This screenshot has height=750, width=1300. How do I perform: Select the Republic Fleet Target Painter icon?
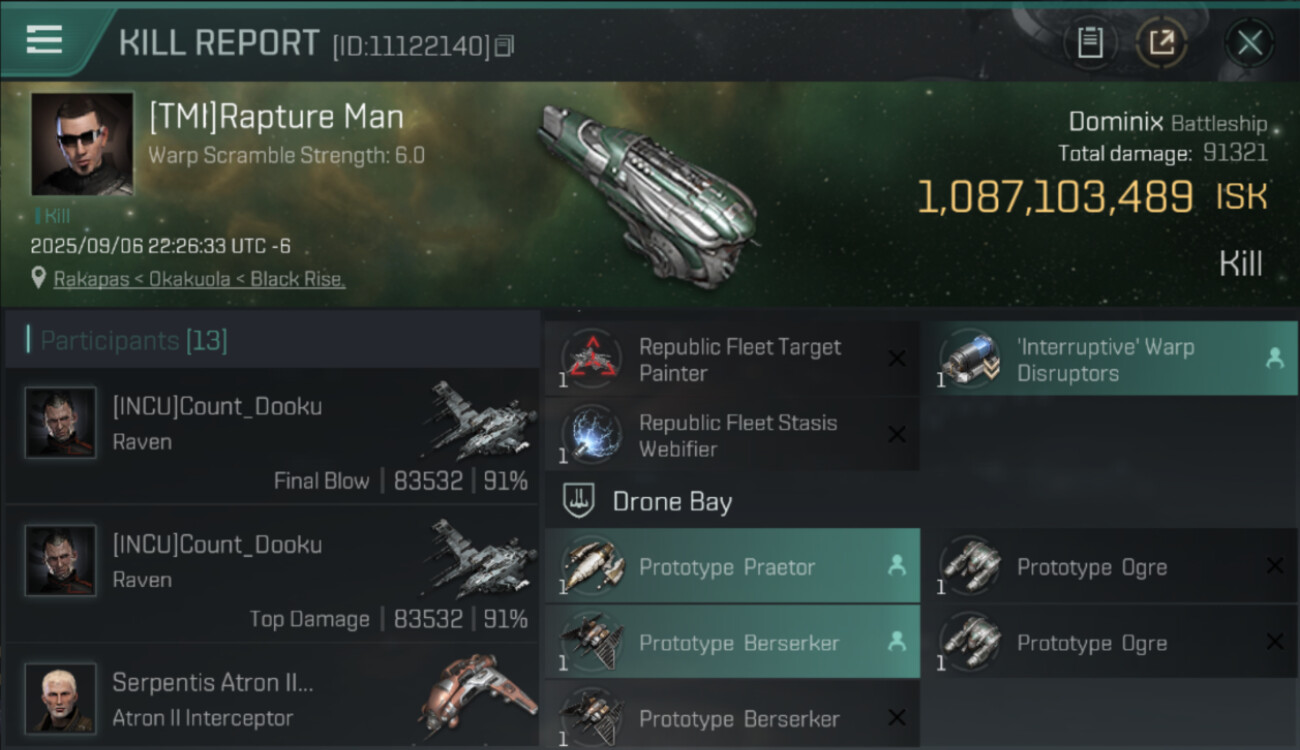(x=591, y=360)
